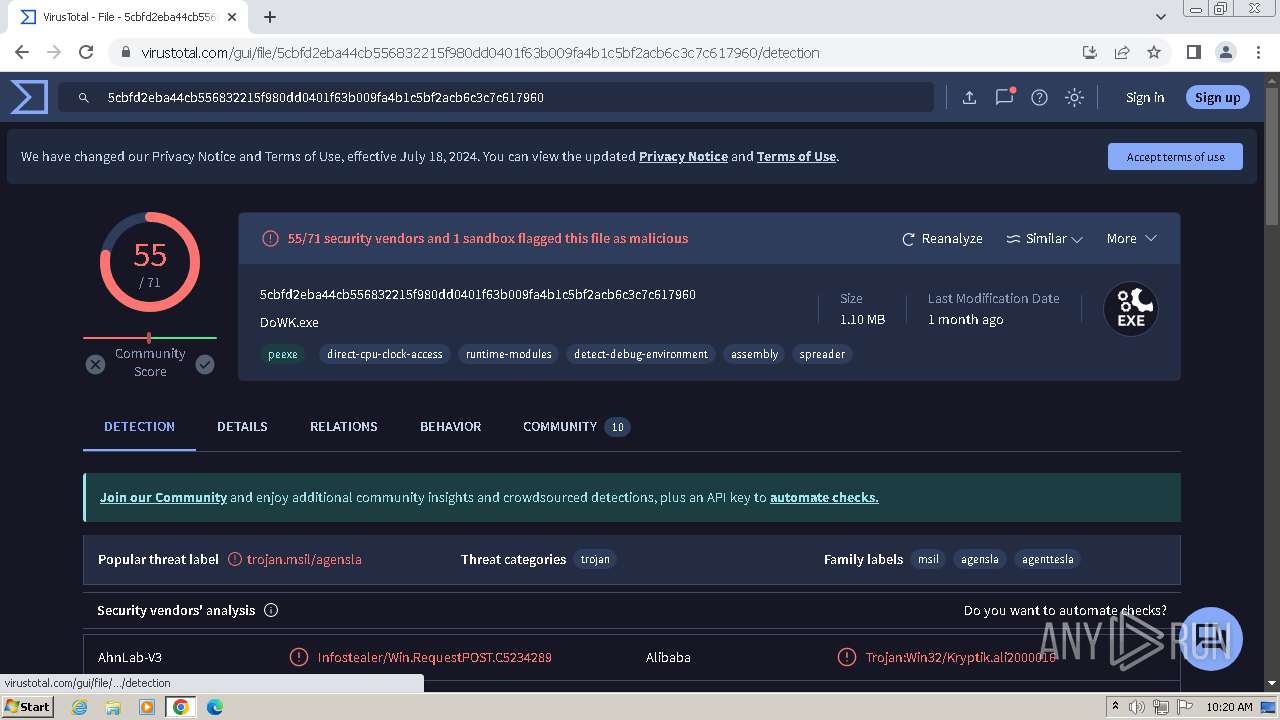Switch to the BEHAVIOR tab
Screen dimensions: 1280x720
pyautogui.click(x=450, y=426)
